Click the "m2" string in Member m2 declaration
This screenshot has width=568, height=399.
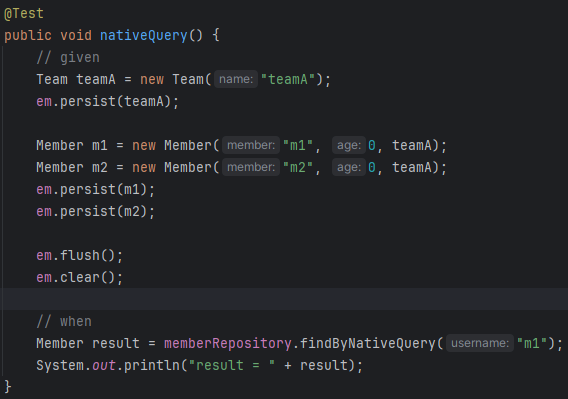pos(298,167)
